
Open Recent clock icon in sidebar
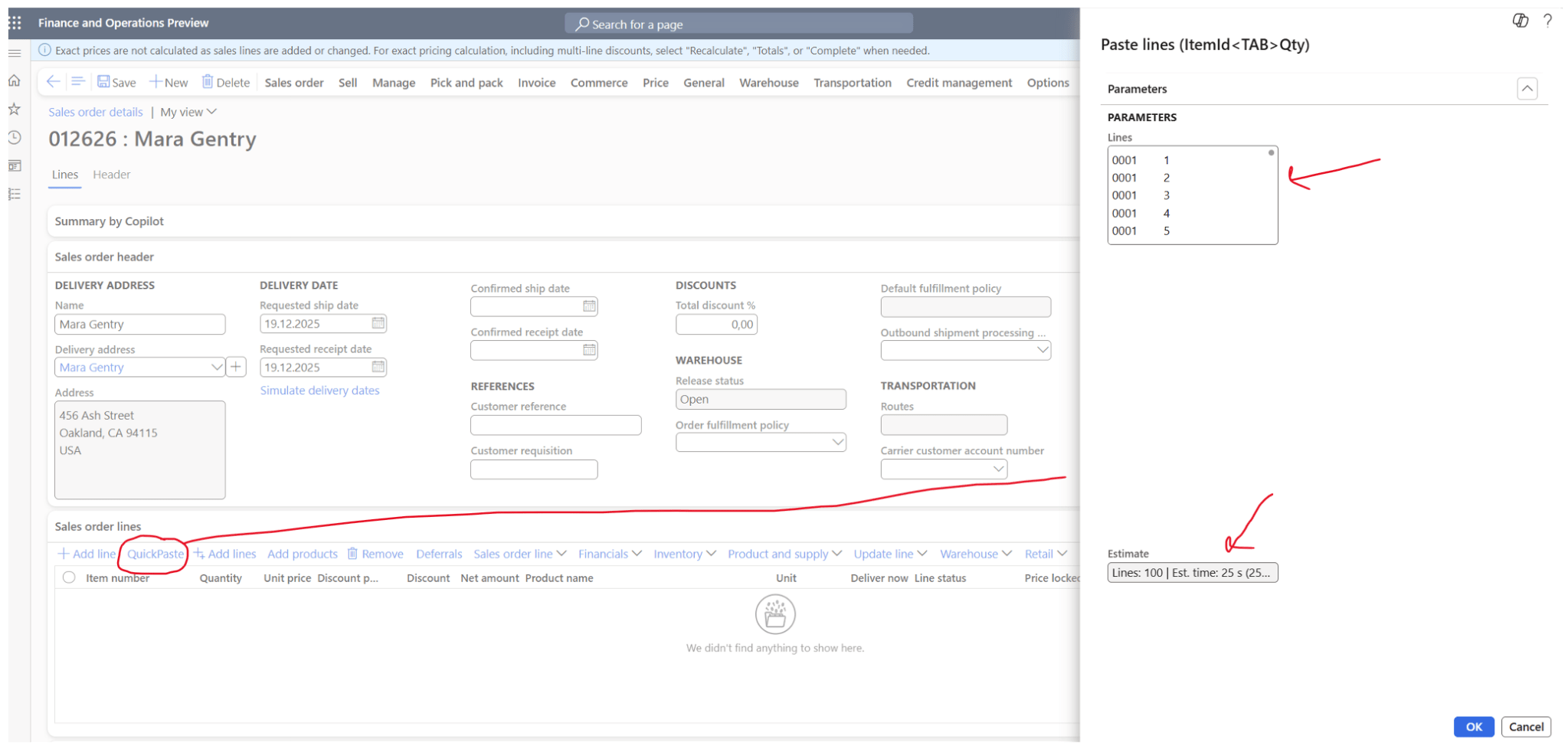[14, 138]
